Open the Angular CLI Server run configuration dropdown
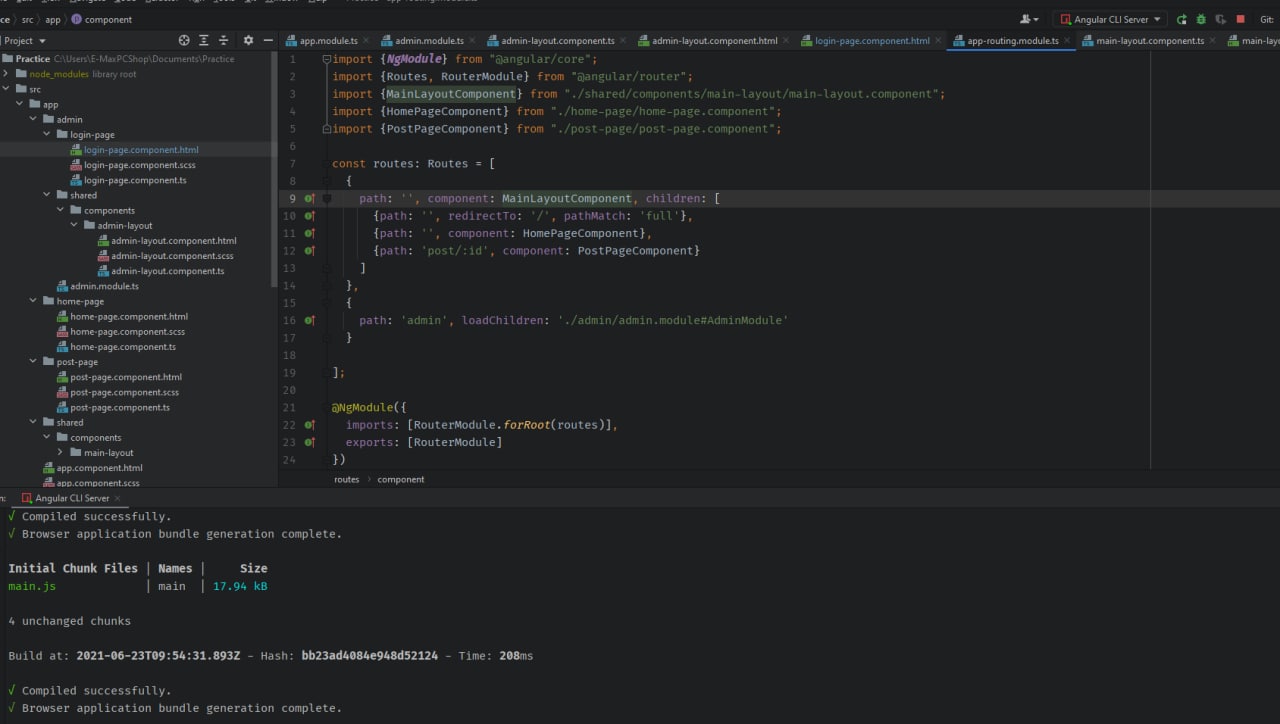Viewport: 1280px width, 724px height. coord(1112,19)
